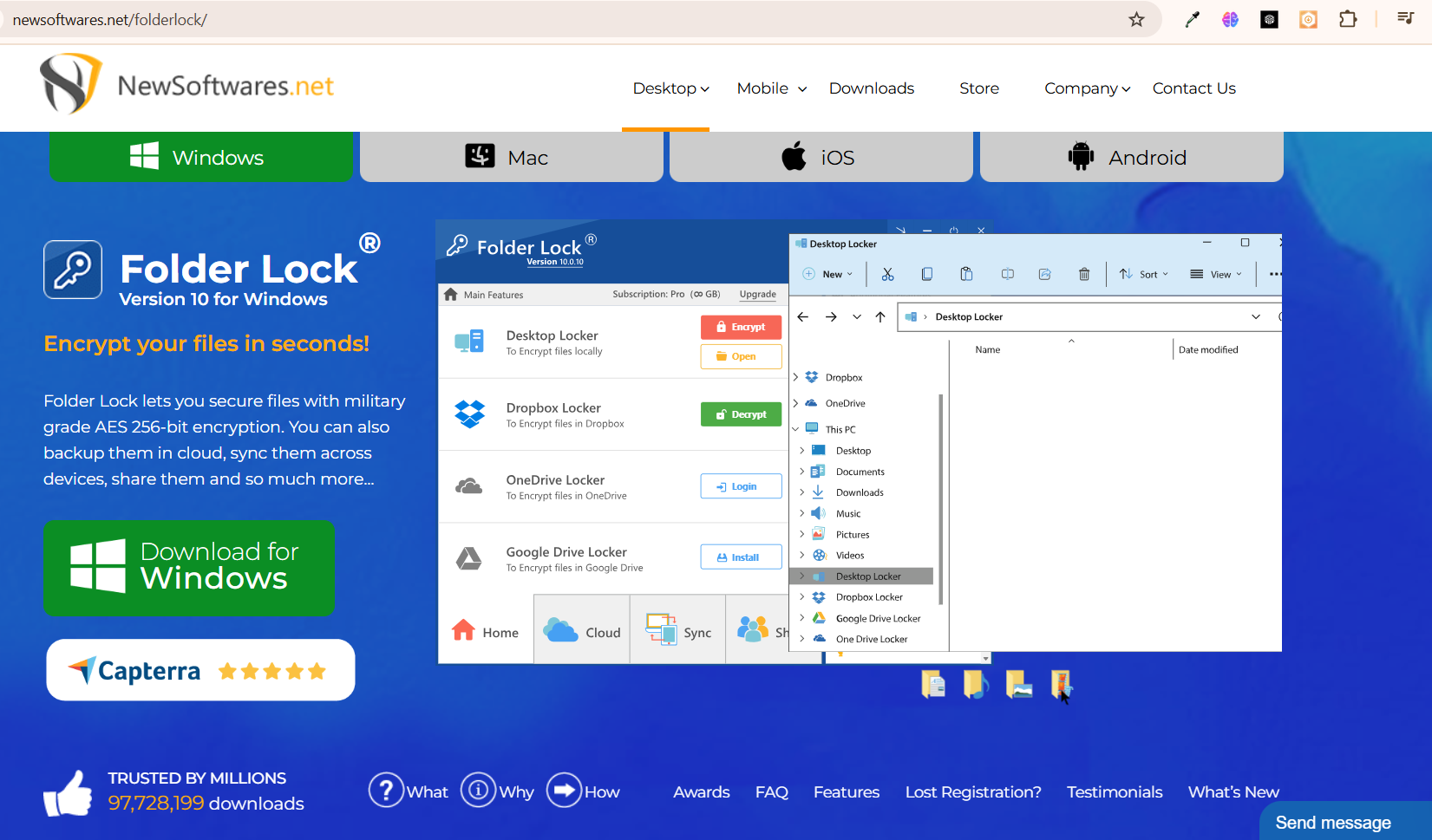Image resolution: width=1432 pixels, height=840 pixels.
Task: Click the Google Drive Locker icon
Action: coord(469,559)
